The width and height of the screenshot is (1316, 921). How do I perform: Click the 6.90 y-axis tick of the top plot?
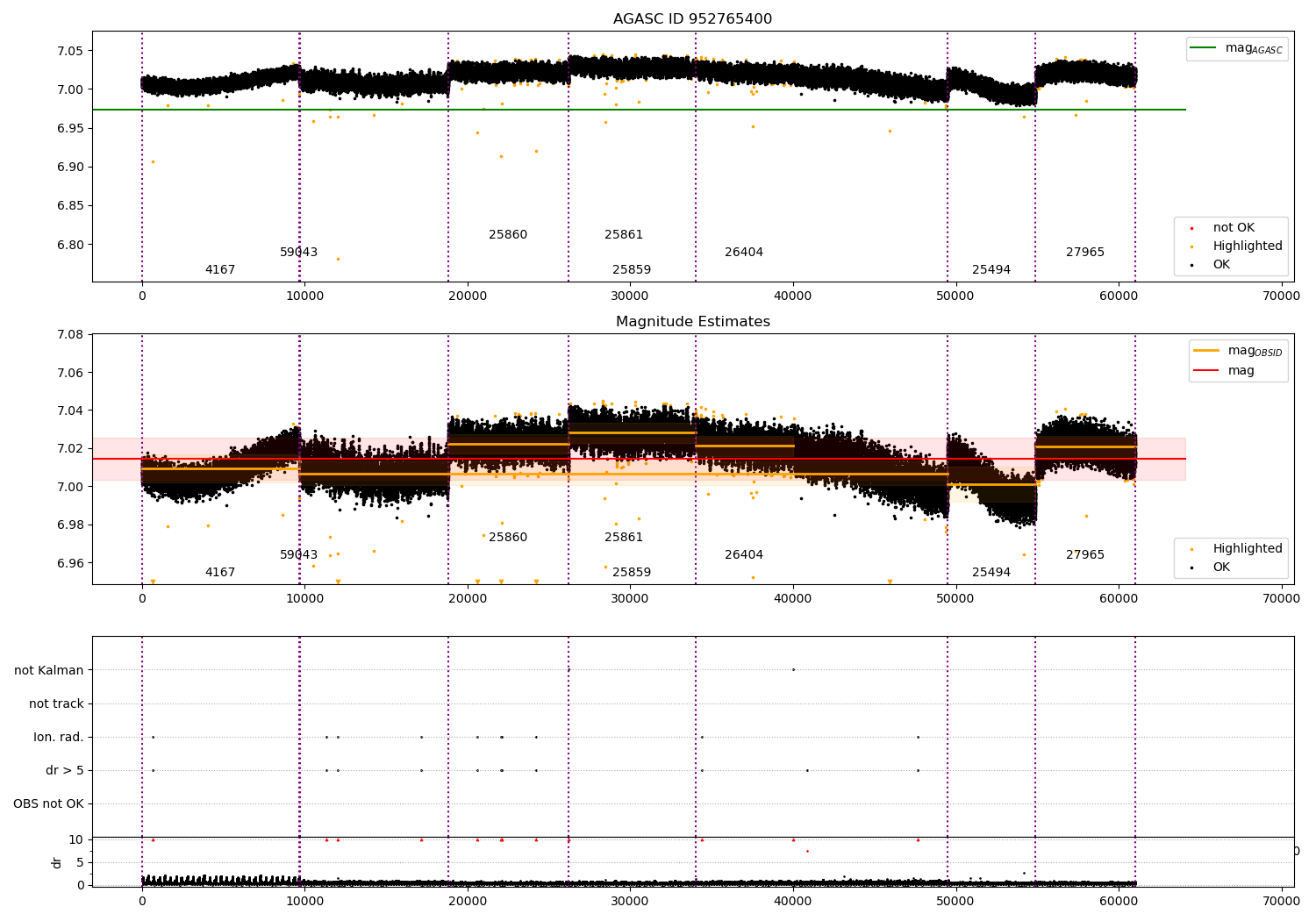[72, 168]
